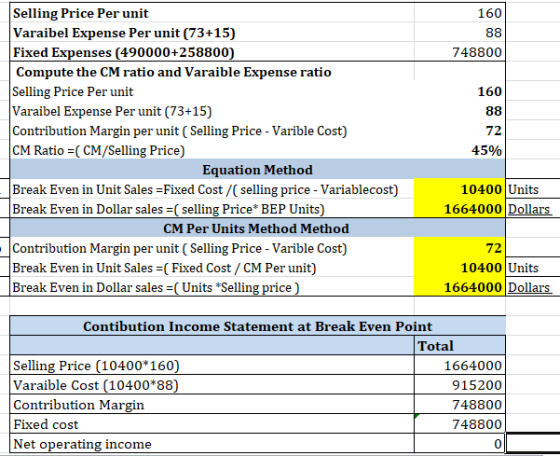Click the underlined 'Dollars' label in CM Per Units section
This screenshot has height=456, width=560.
tap(529, 288)
